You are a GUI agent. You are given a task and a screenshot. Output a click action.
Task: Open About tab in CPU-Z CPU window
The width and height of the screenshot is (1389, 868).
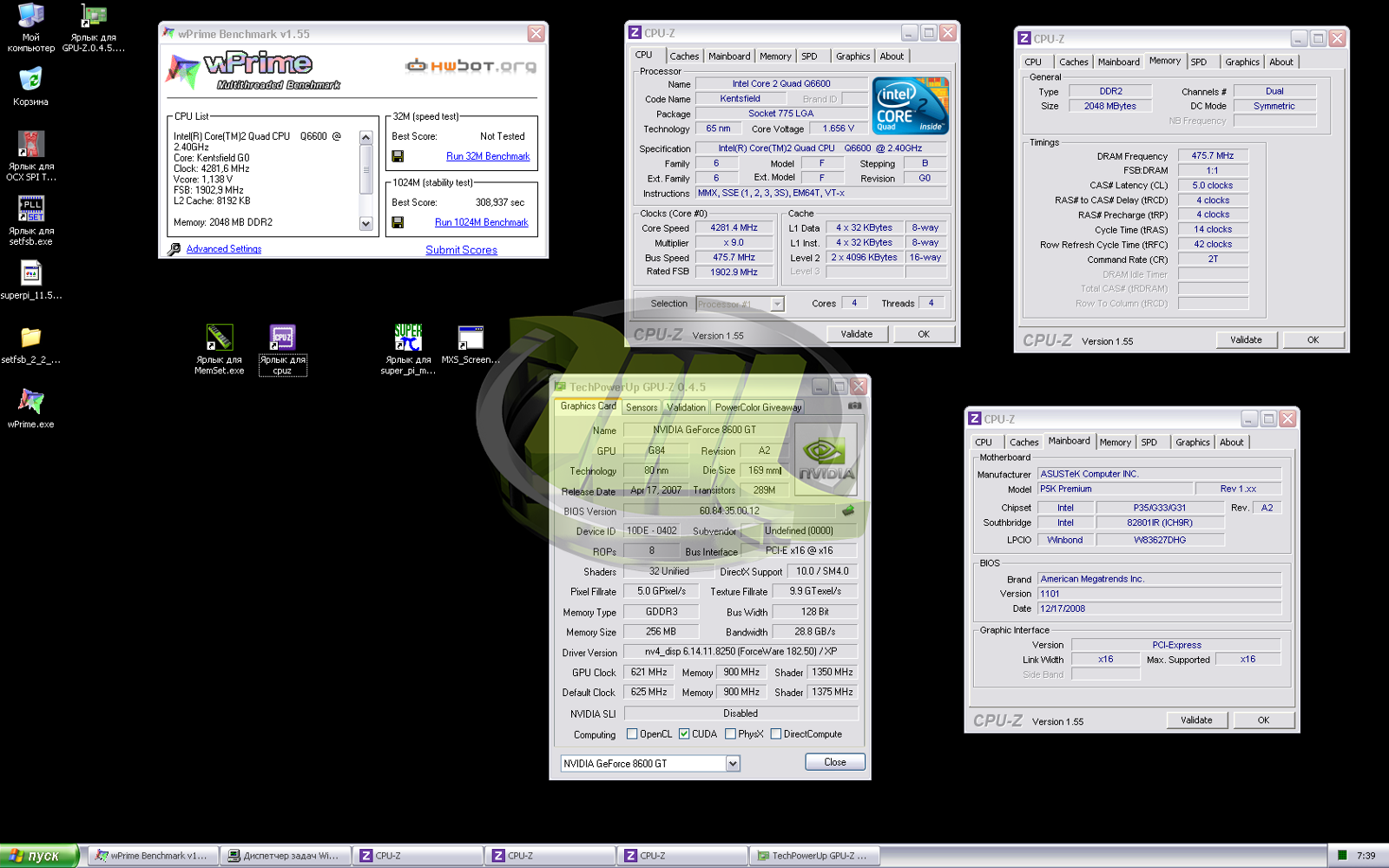[x=892, y=56]
